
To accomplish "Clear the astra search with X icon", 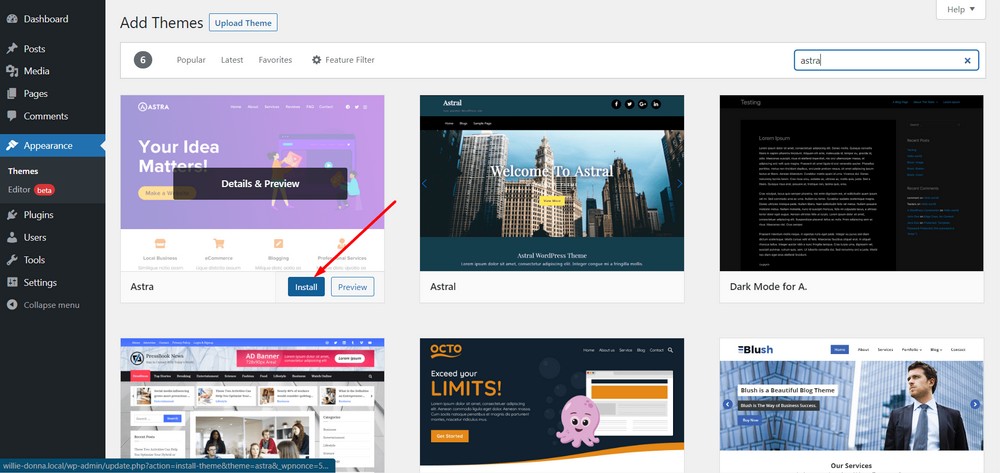I will click(967, 61).
